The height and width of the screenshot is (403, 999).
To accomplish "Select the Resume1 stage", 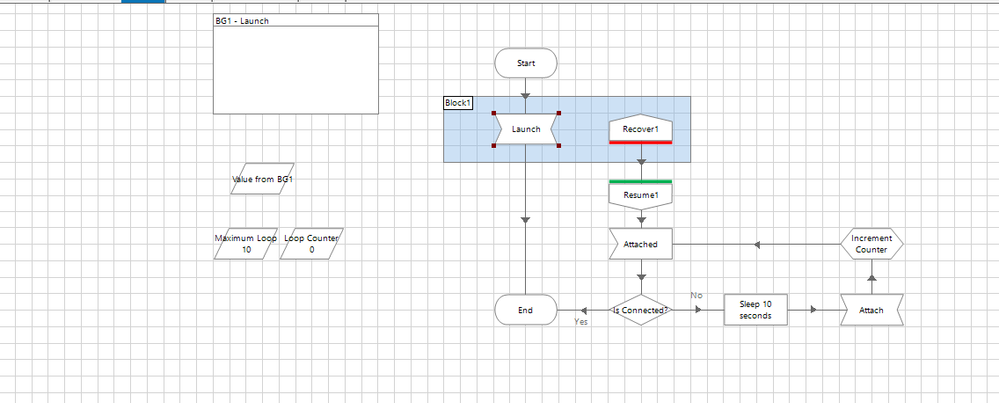I will [x=640, y=195].
